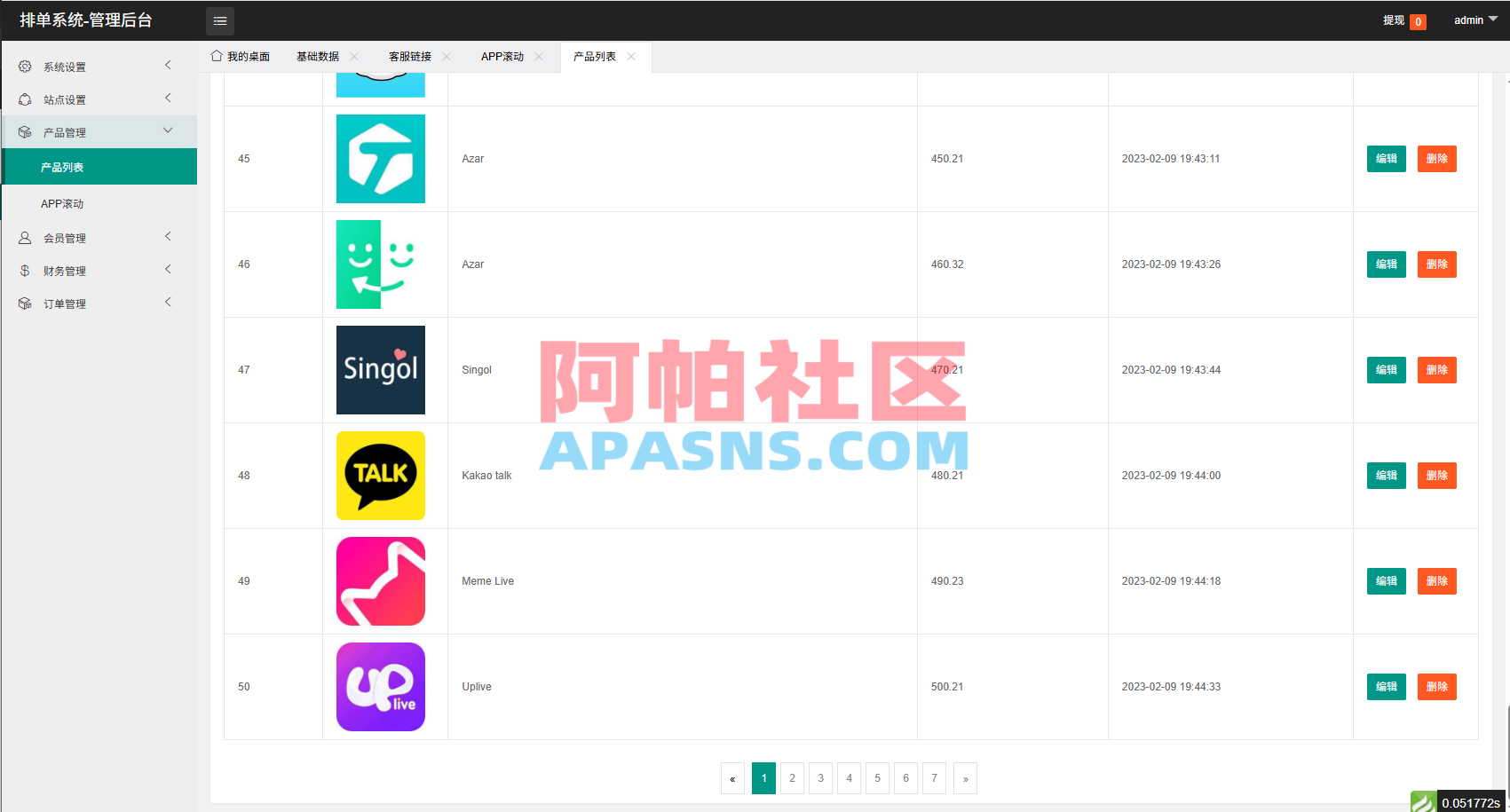Open the admin account dropdown
1510x812 pixels.
(x=1475, y=20)
